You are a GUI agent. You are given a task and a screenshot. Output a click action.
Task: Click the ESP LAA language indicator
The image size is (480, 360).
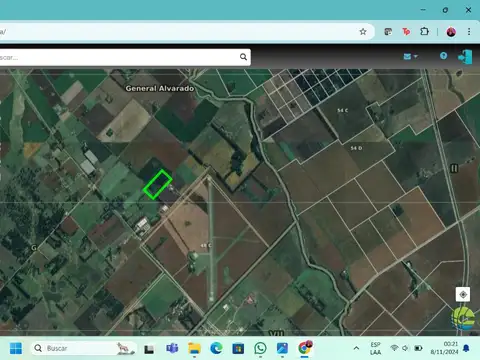coord(375,348)
